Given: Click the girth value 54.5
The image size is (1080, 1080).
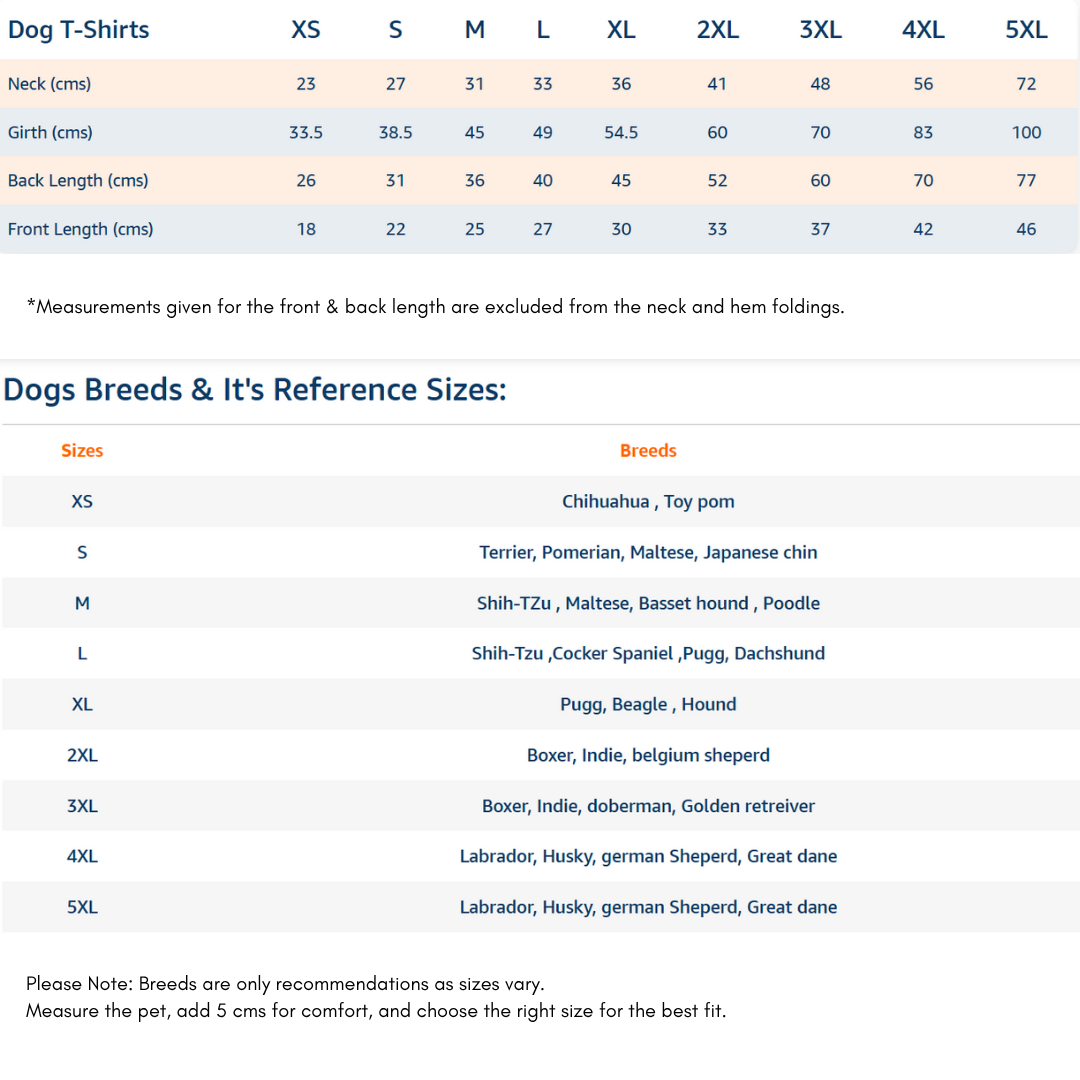Looking at the screenshot, I should coord(621,132).
